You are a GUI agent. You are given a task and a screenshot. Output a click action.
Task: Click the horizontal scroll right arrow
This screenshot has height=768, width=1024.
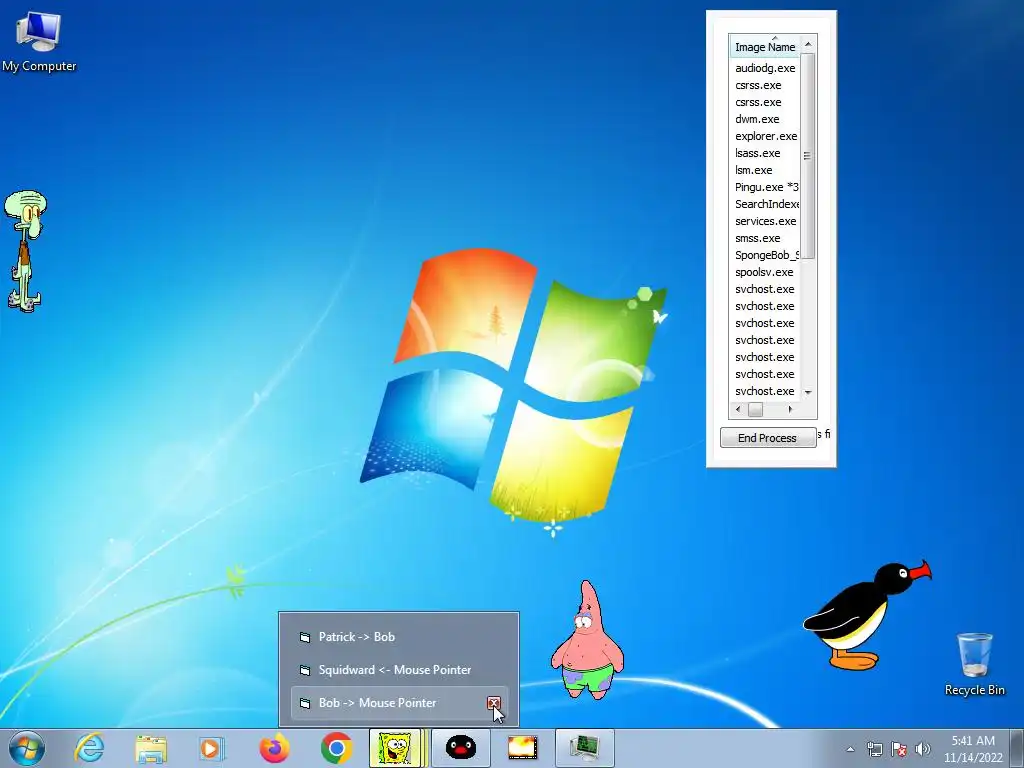point(790,409)
